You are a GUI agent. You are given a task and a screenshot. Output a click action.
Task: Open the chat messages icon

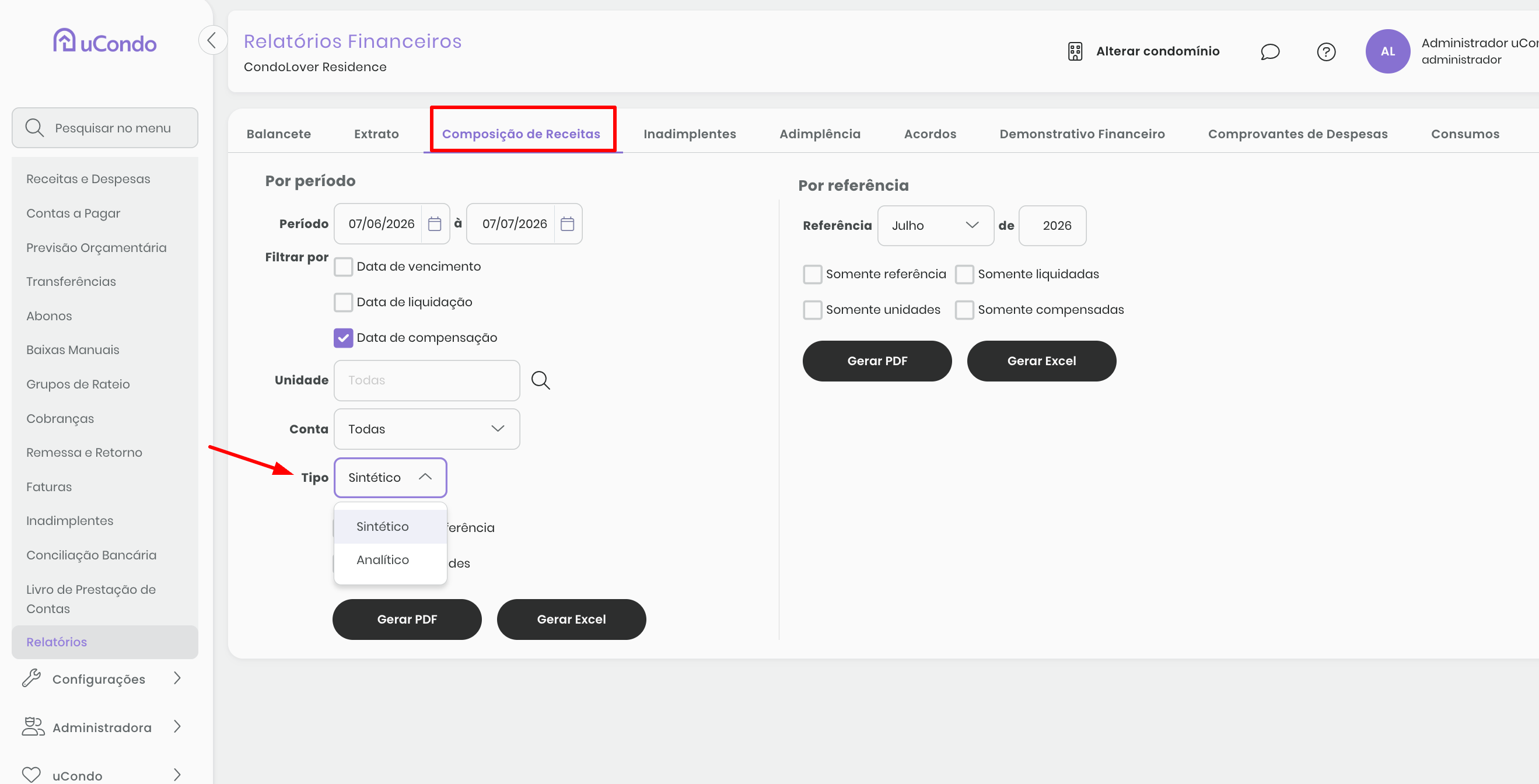(1269, 52)
